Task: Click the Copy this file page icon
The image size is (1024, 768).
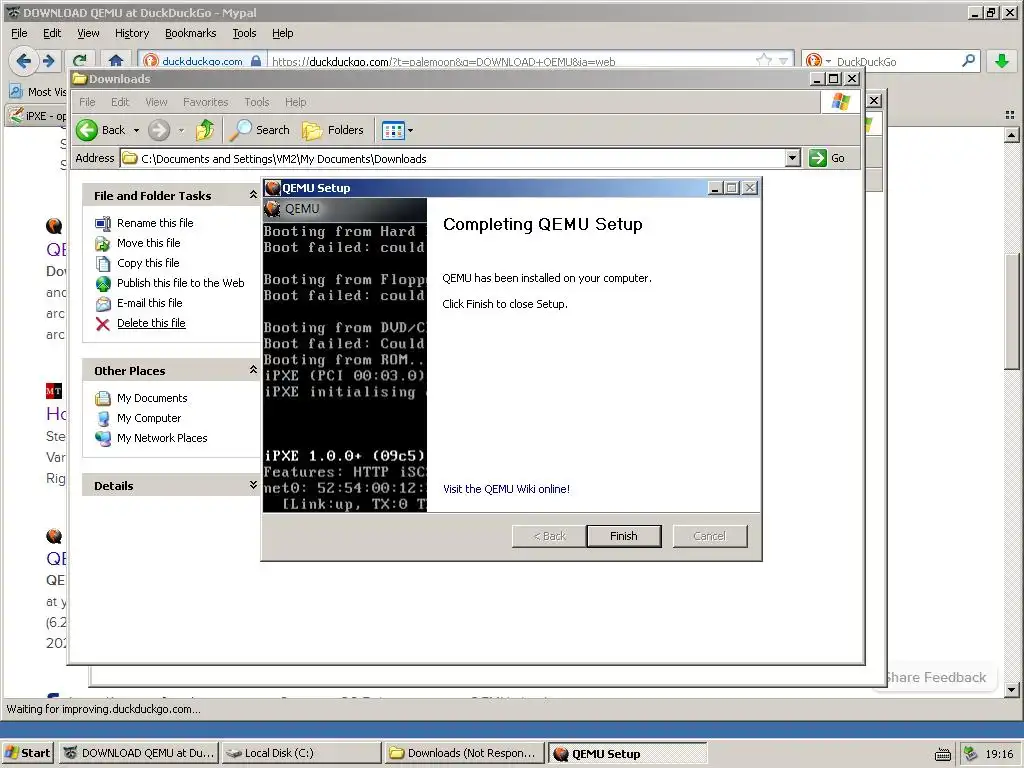Action: (x=103, y=264)
